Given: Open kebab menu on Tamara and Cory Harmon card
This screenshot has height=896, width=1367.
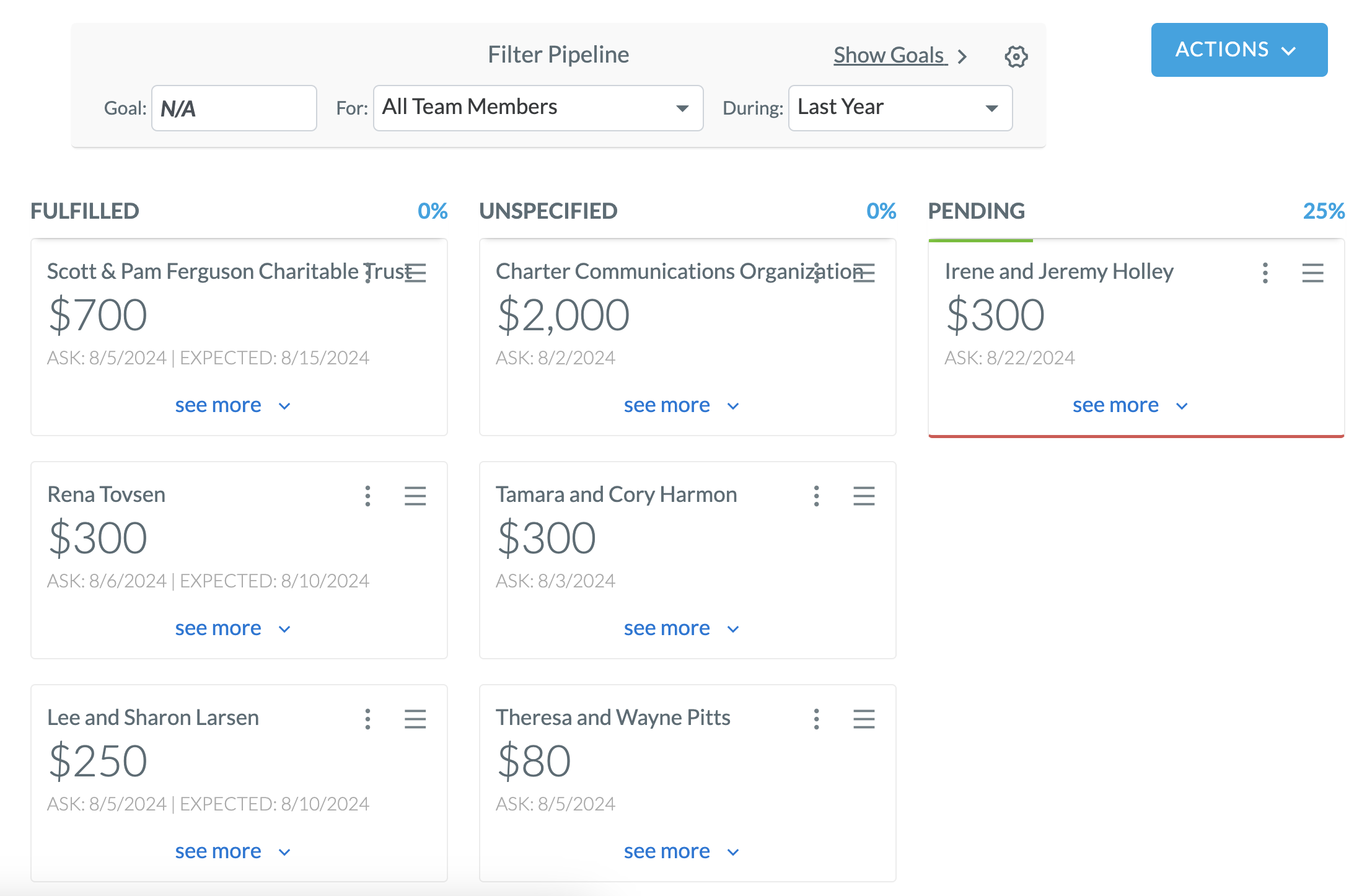Looking at the screenshot, I should coord(817,496).
